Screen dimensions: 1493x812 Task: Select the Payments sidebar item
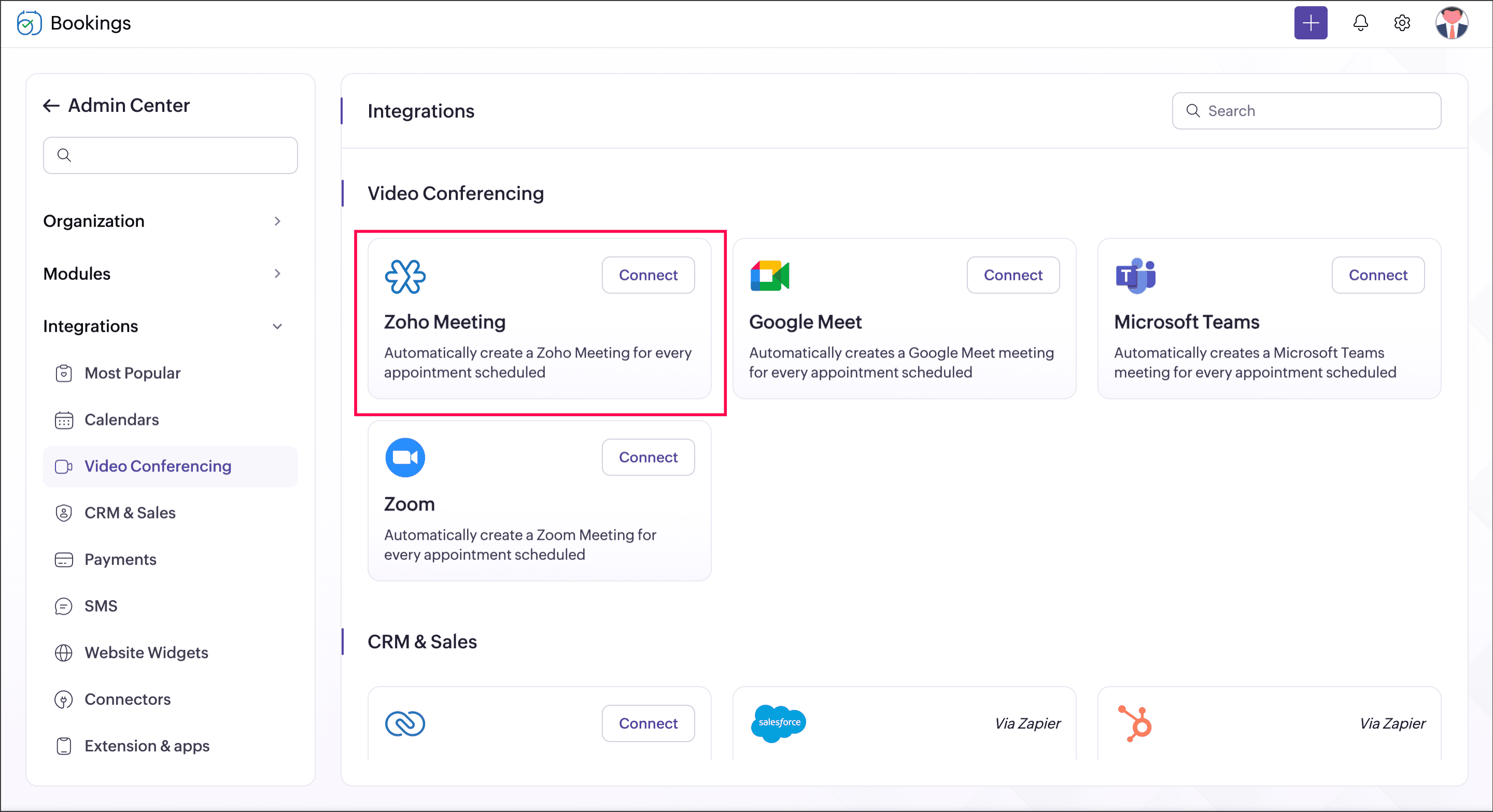(120, 560)
